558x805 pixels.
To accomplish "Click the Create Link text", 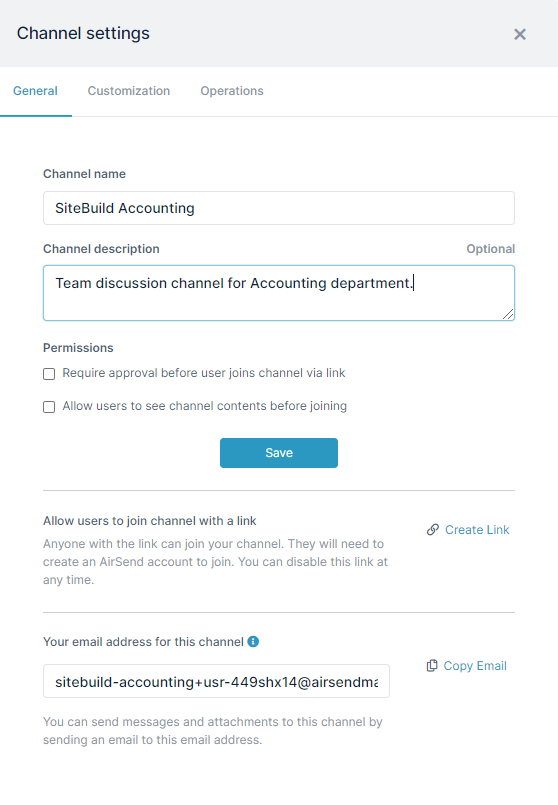I will (x=477, y=530).
